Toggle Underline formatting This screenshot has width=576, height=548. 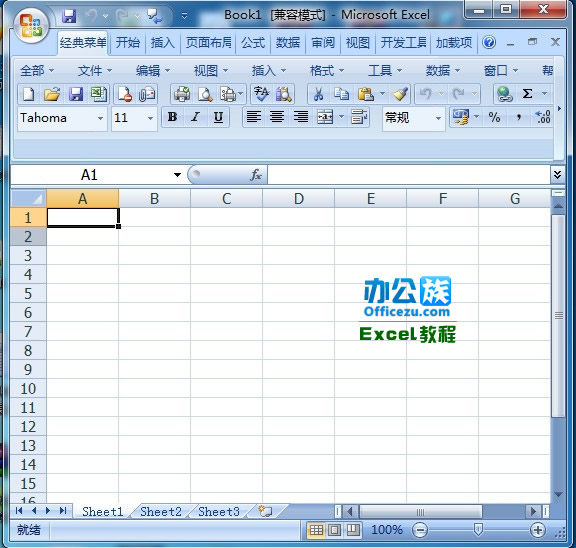pyautogui.click(x=219, y=117)
